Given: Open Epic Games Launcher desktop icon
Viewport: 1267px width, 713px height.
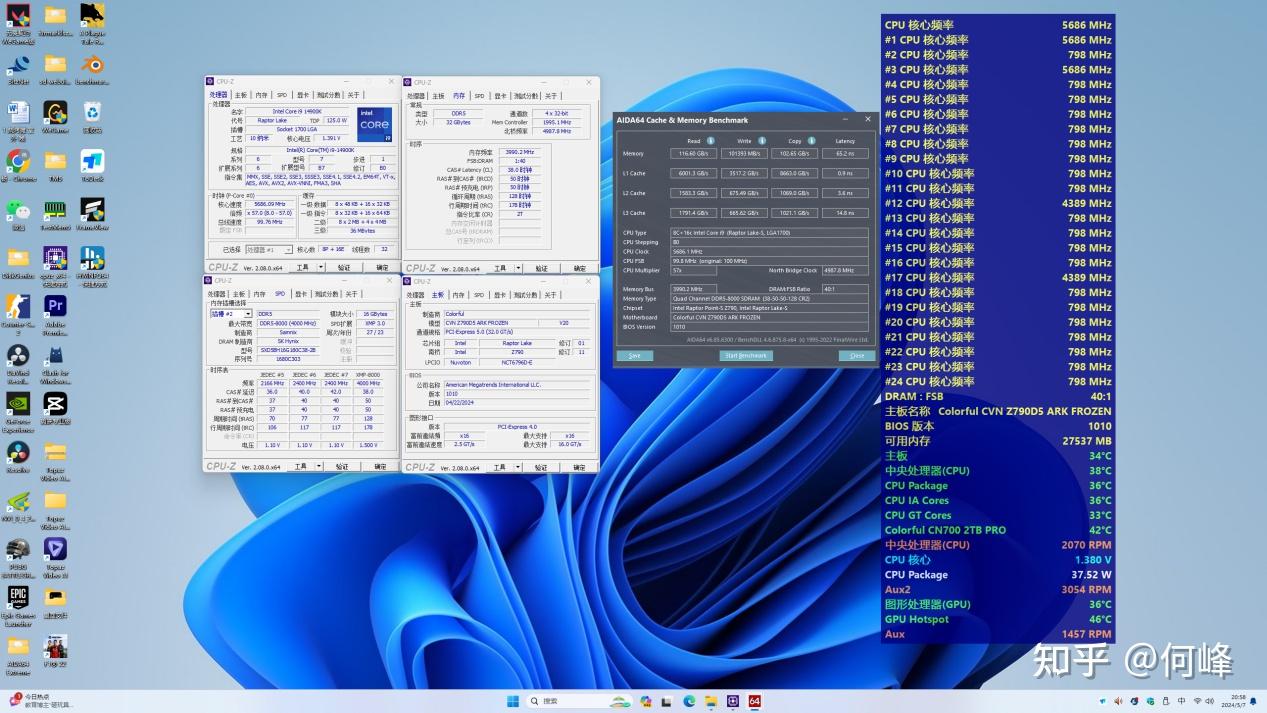Looking at the screenshot, I should click(x=18, y=598).
